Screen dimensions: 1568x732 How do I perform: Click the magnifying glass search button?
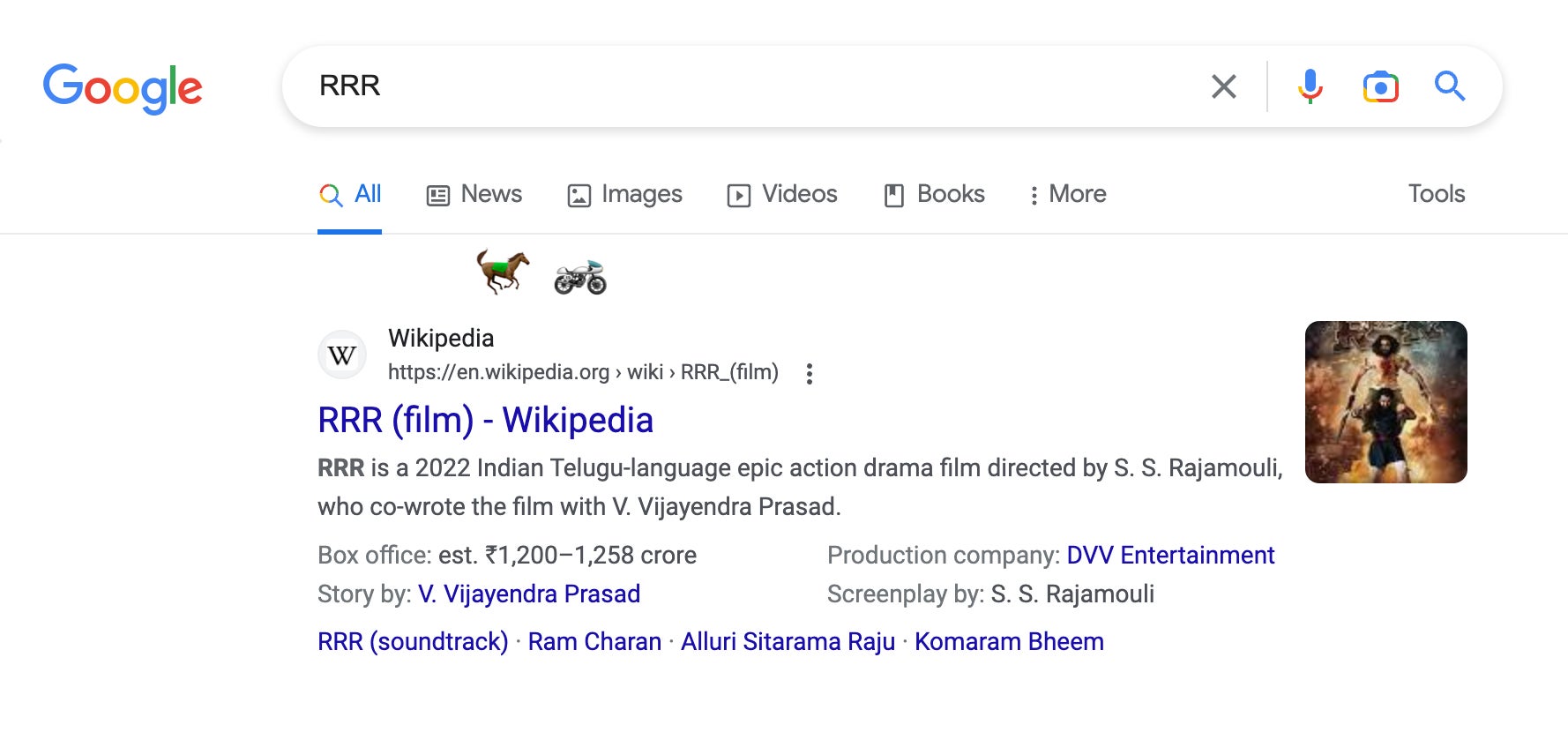click(x=1449, y=86)
